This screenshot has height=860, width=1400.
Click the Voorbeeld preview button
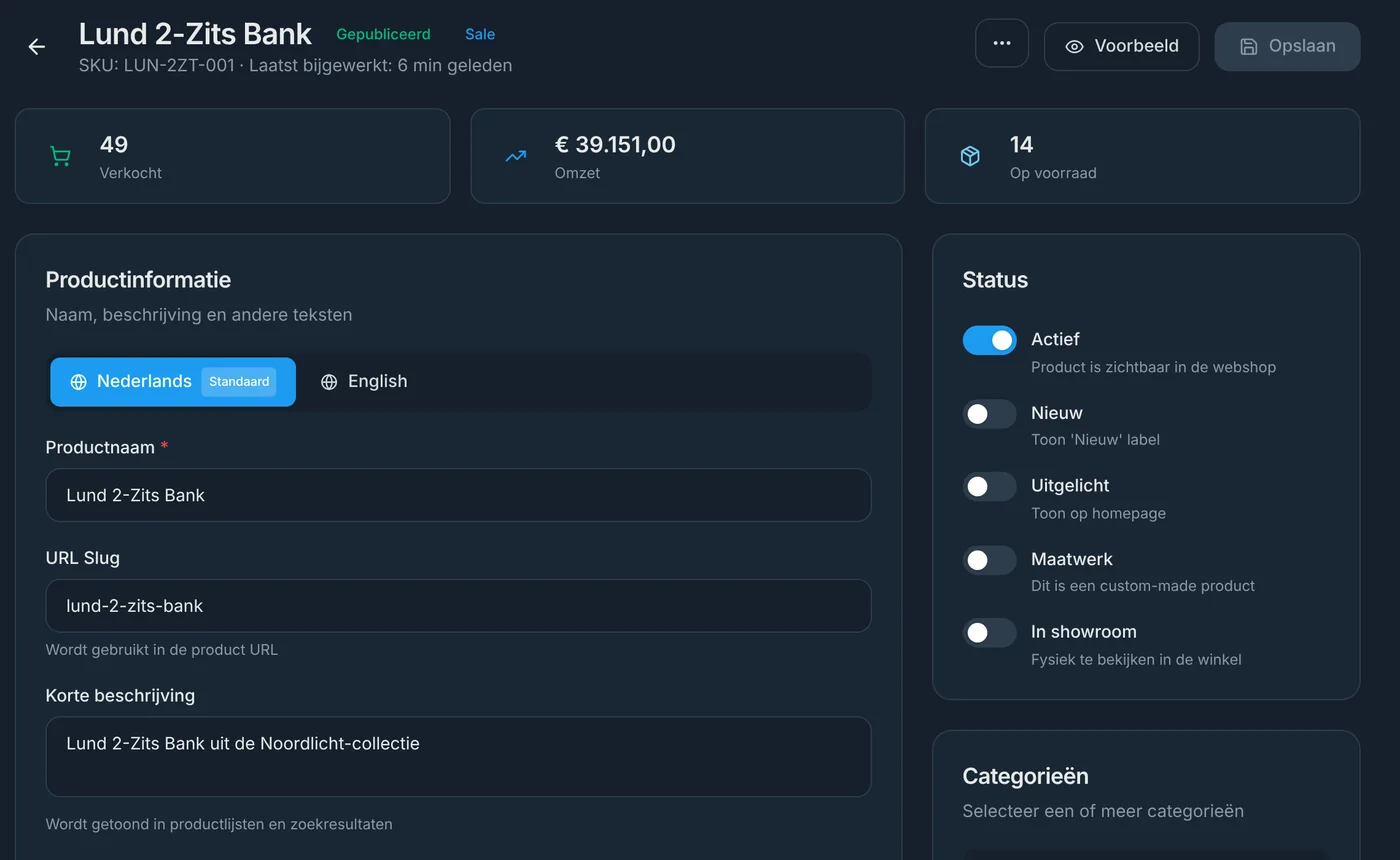[1121, 47]
